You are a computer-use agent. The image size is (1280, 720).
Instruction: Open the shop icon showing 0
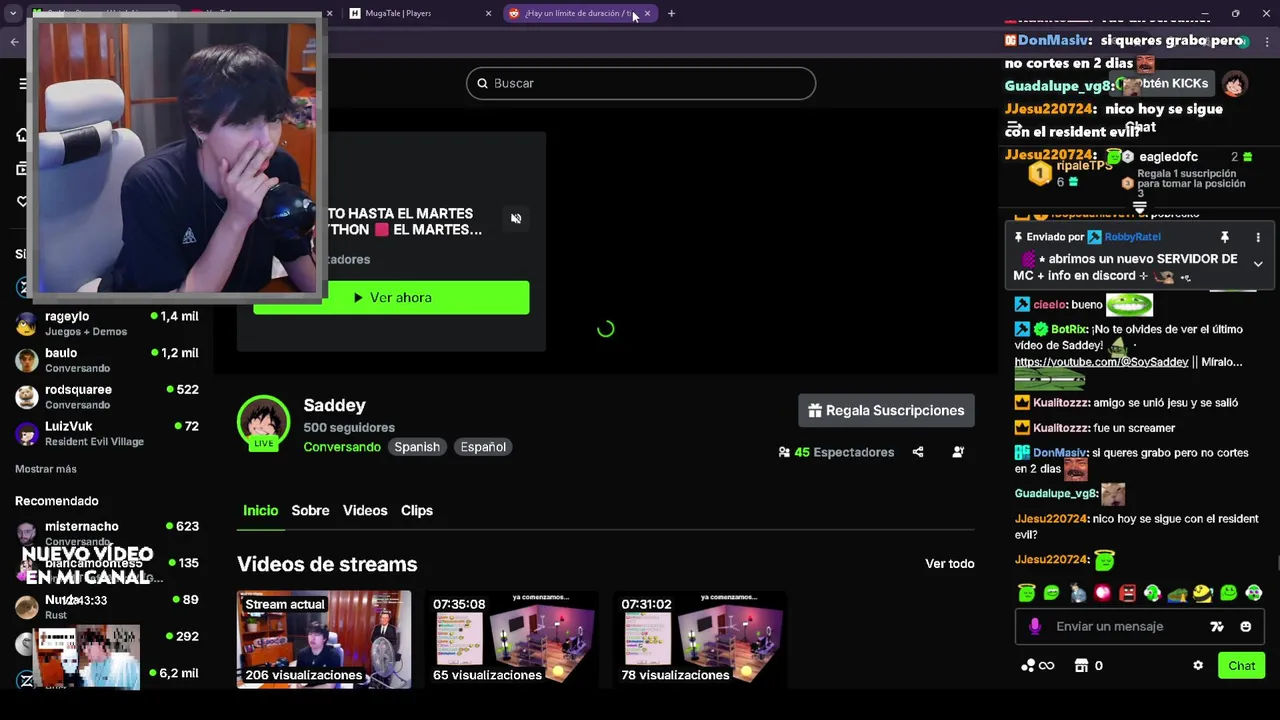point(1088,666)
